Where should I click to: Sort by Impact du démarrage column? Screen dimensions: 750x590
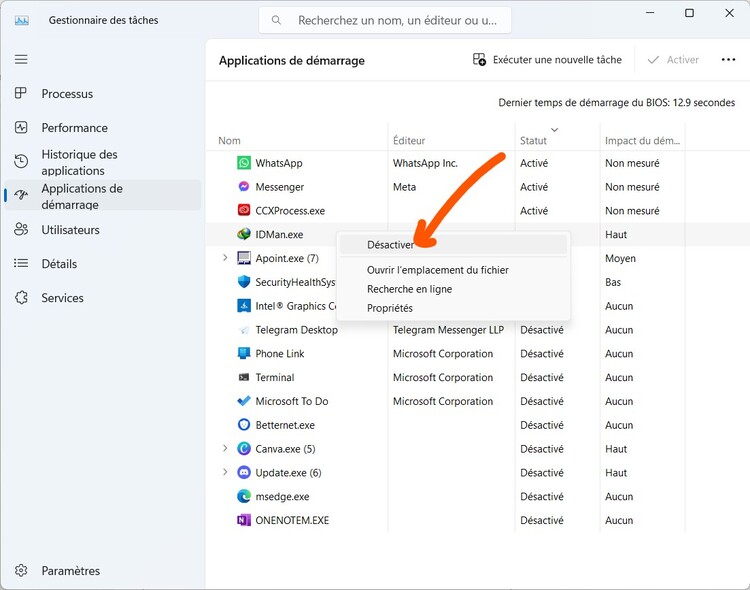[x=642, y=141]
